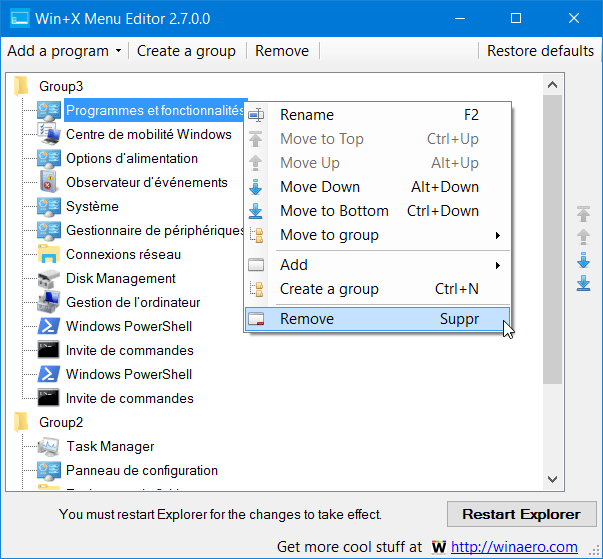This screenshot has width=603, height=559.
Task: Select Options d'alimentation item
Action: [x=132, y=158]
